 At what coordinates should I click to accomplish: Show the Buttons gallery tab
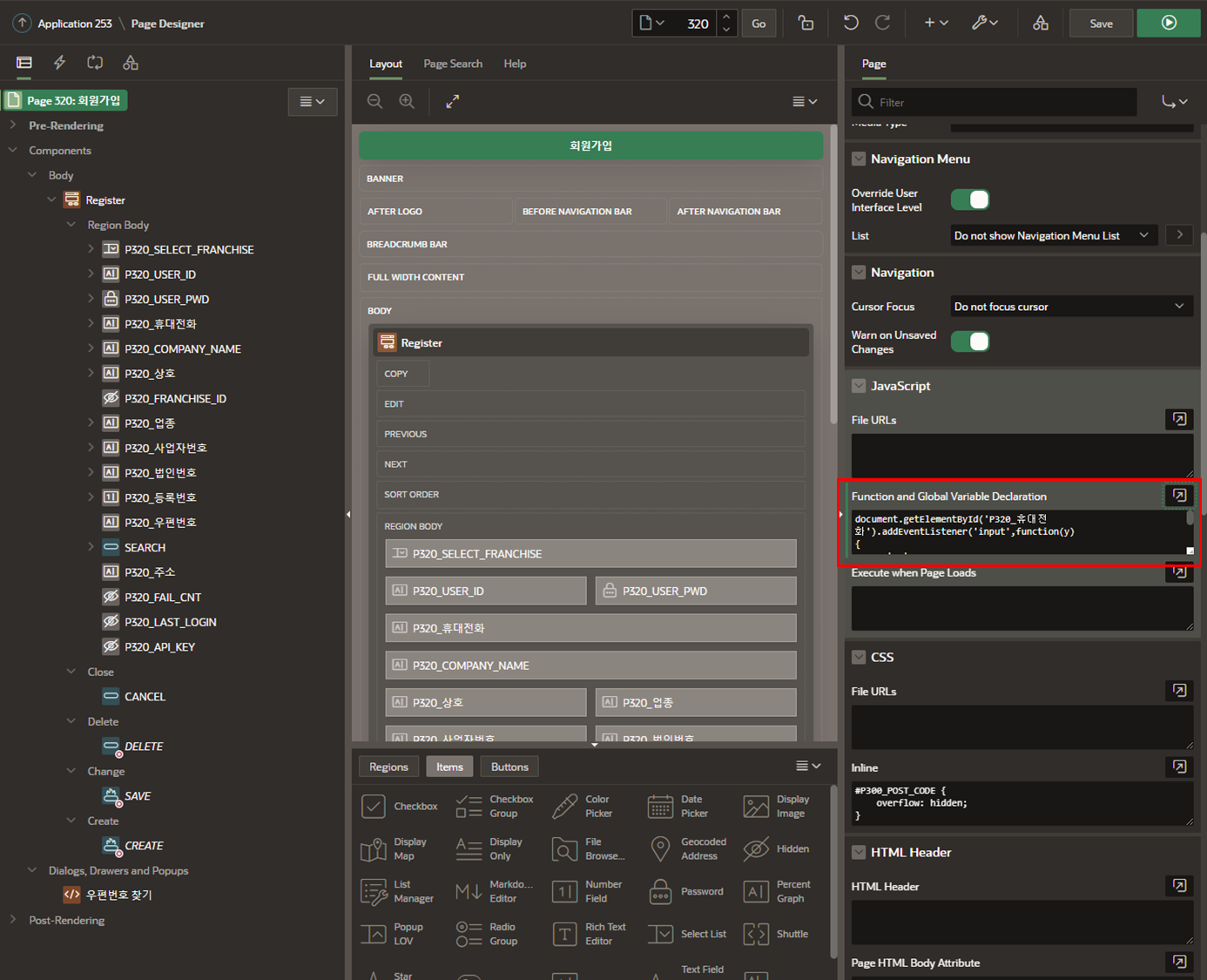[x=509, y=767]
